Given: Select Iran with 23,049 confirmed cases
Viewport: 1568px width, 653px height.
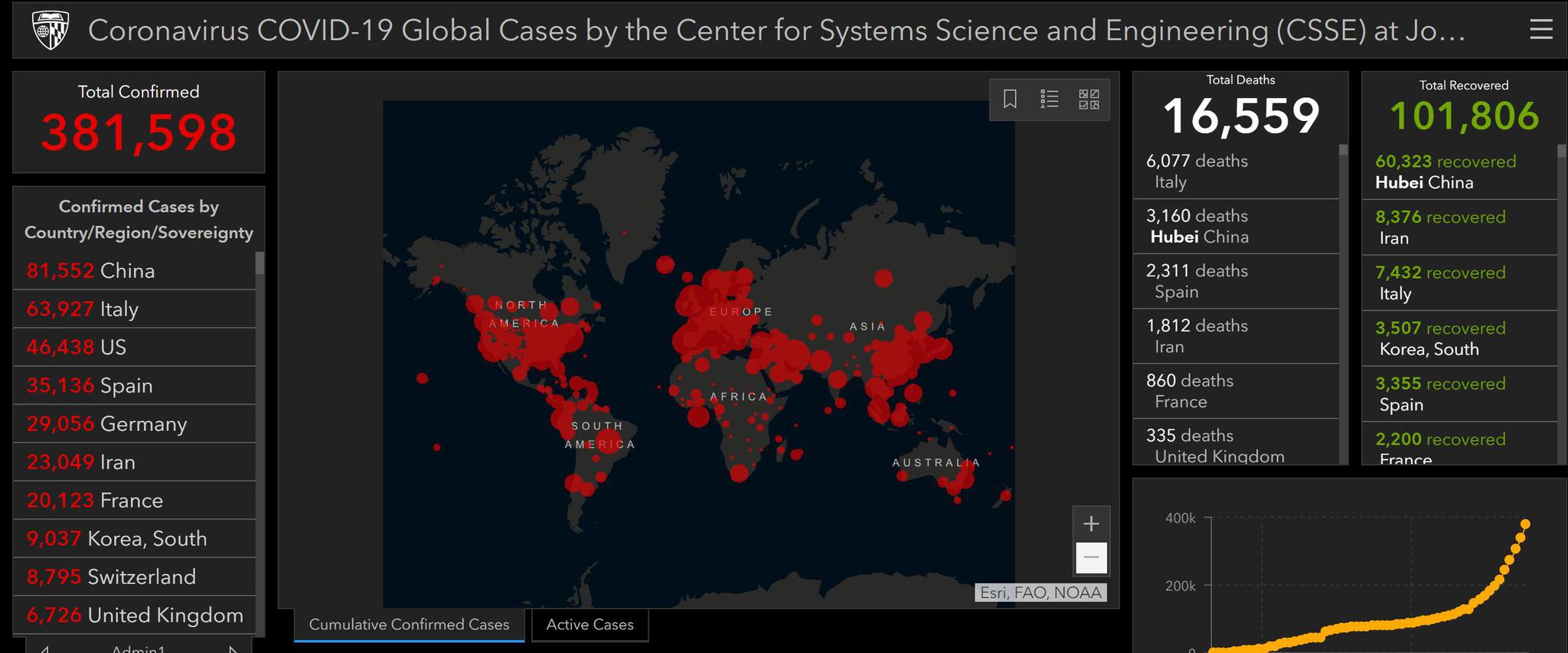Looking at the screenshot, I should (x=134, y=462).
